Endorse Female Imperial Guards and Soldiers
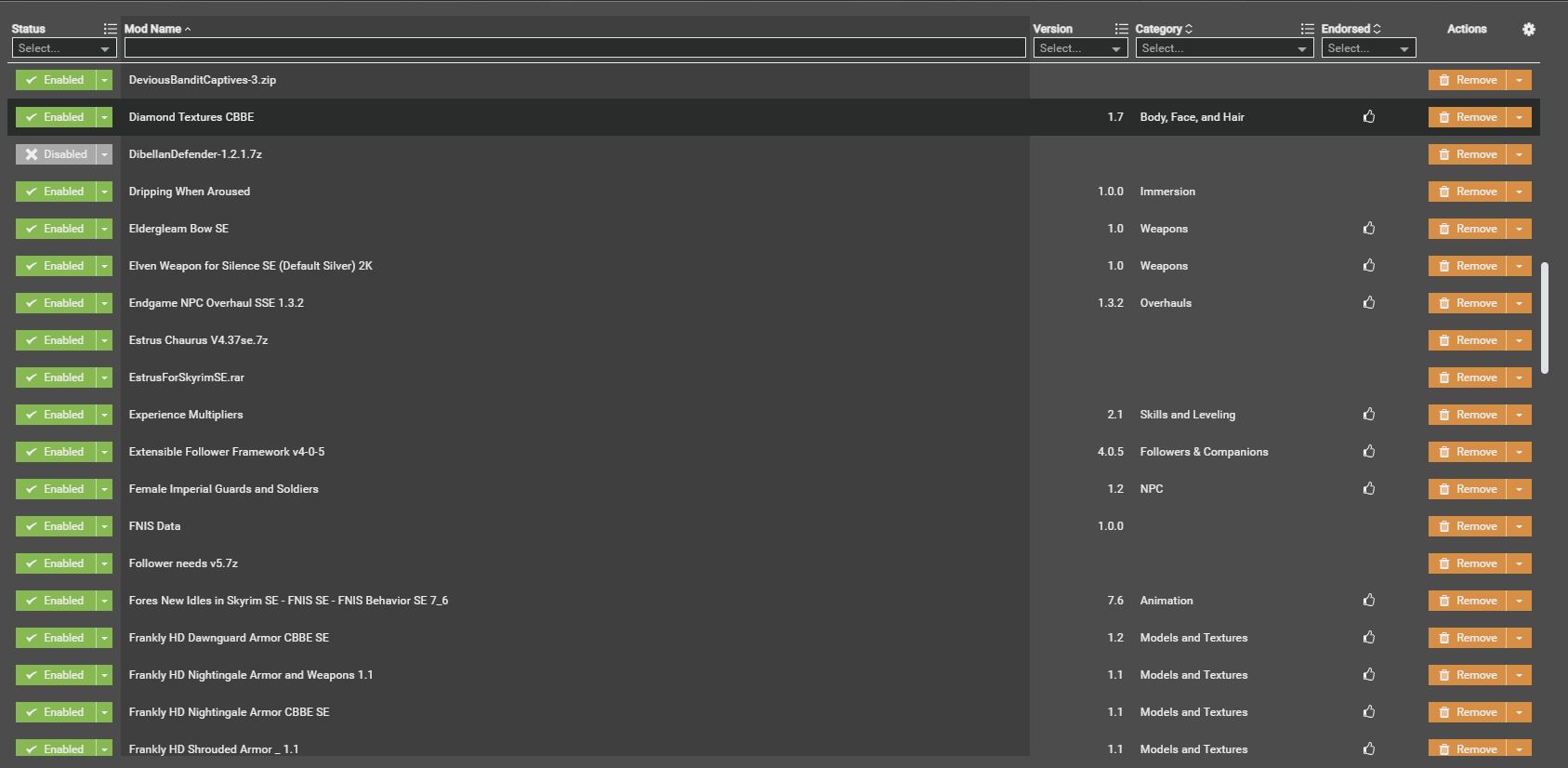The height and width of the screenshot is (768, 1568). 1369,489
